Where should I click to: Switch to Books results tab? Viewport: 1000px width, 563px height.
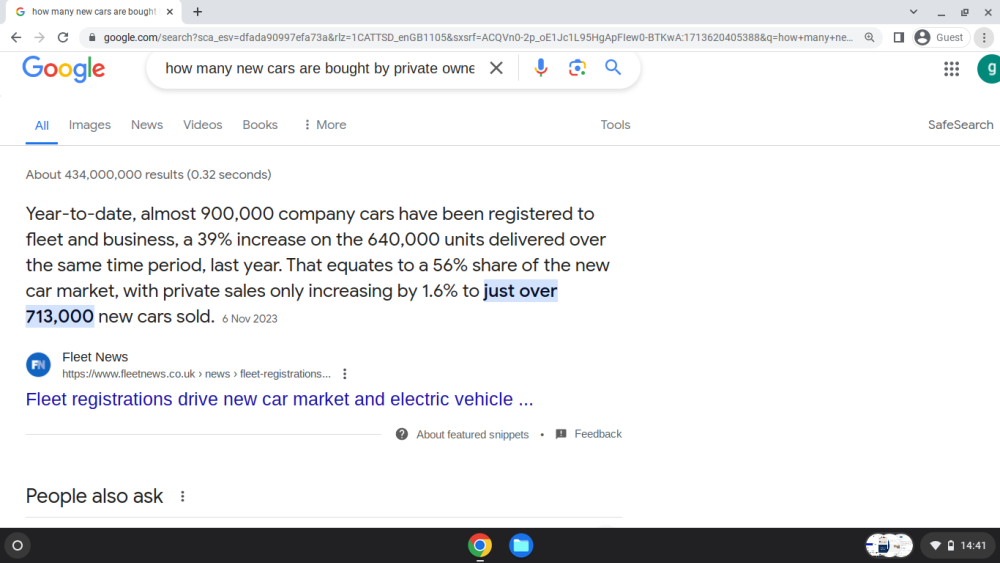(x=260, y=125)
